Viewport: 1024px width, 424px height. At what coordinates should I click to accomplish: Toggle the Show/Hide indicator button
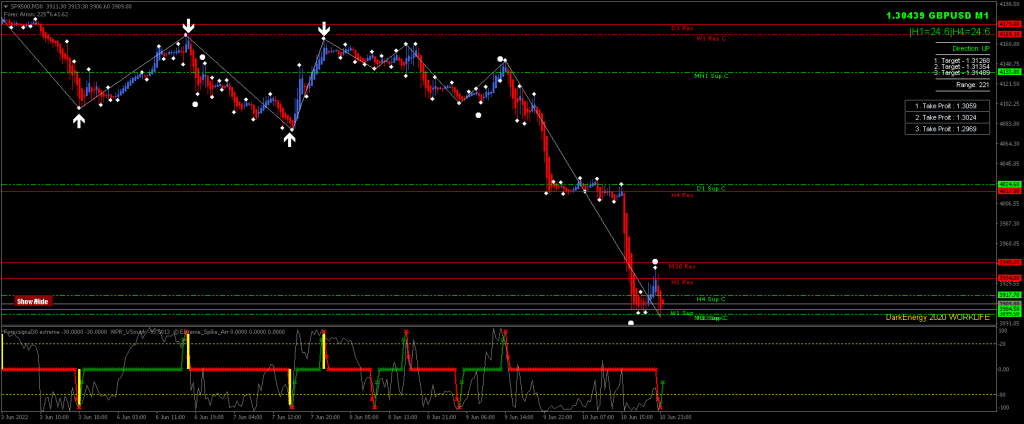pyautogui.click(x=33, y=301)
